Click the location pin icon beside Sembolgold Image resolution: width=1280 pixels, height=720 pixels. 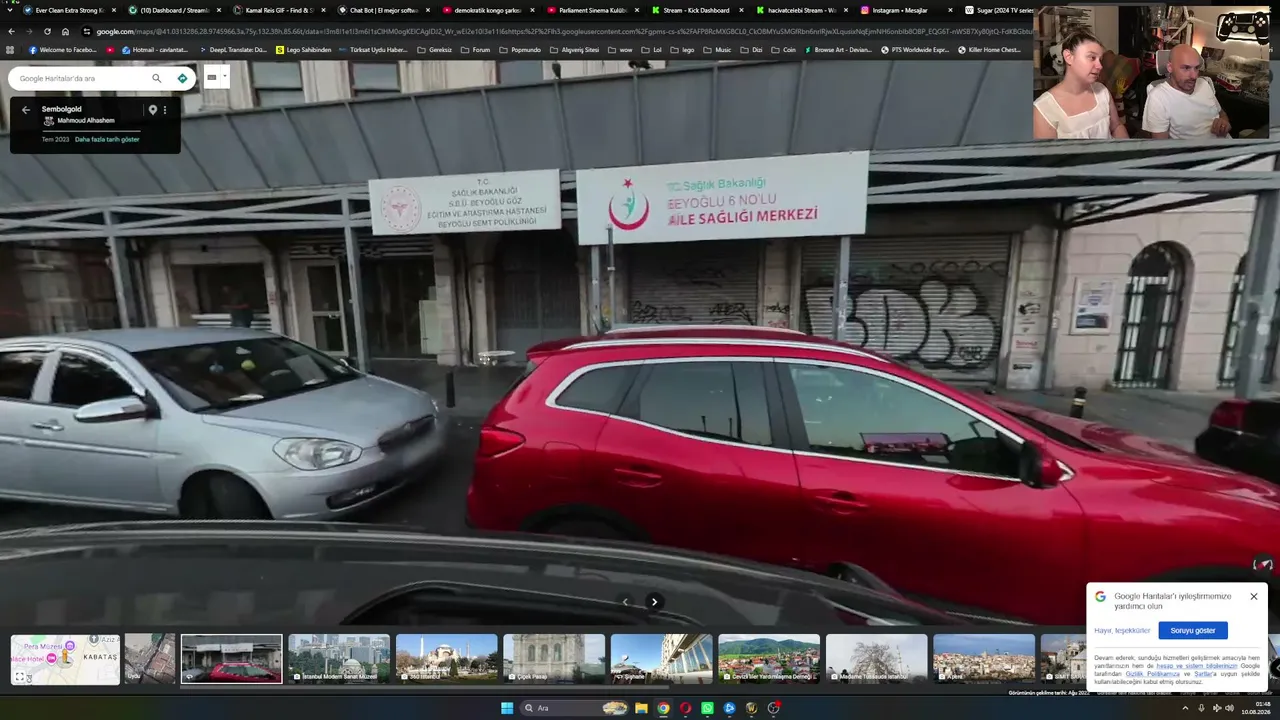click(153, 110)
